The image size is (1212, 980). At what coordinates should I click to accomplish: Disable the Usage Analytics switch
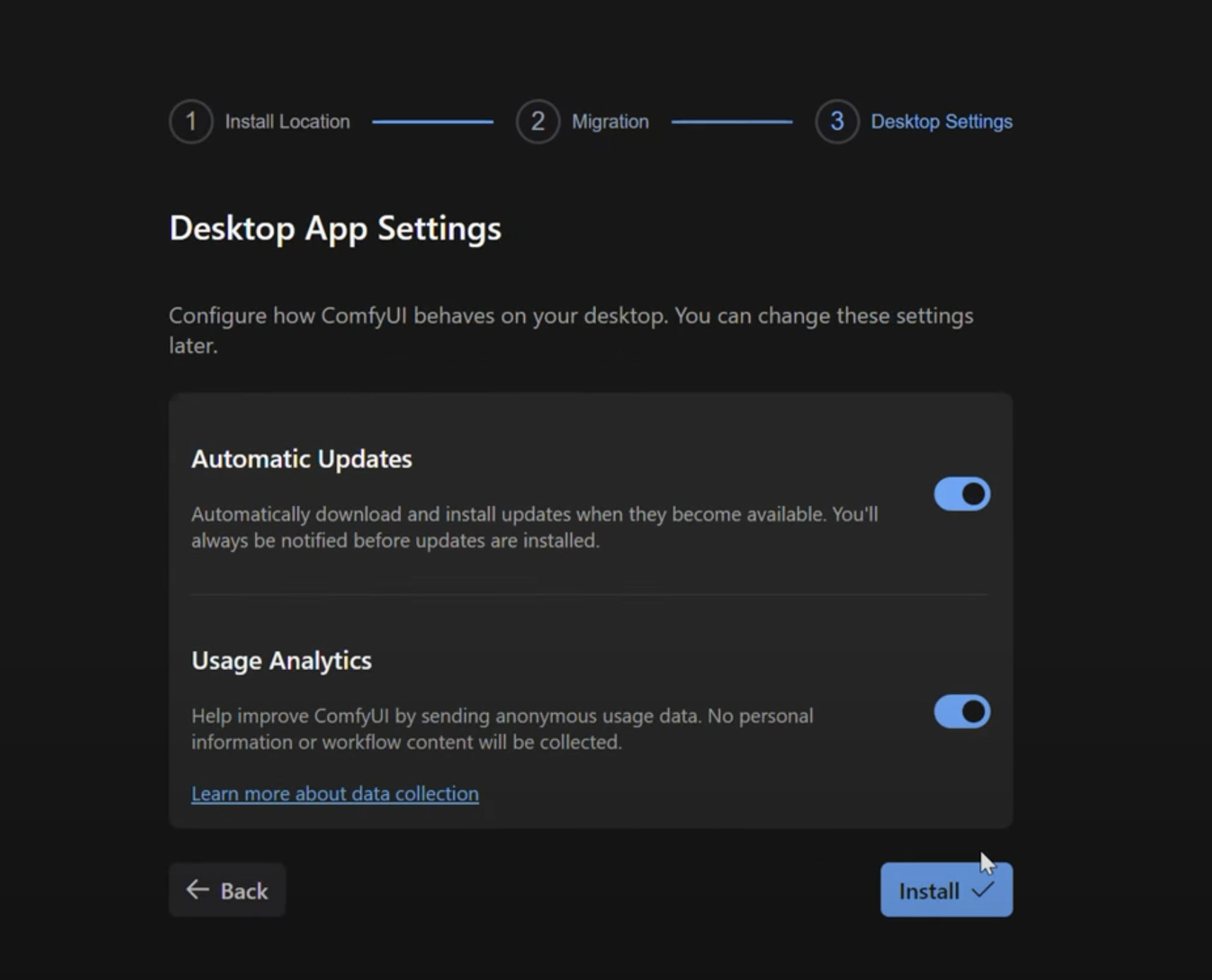[x=962, y=712]
